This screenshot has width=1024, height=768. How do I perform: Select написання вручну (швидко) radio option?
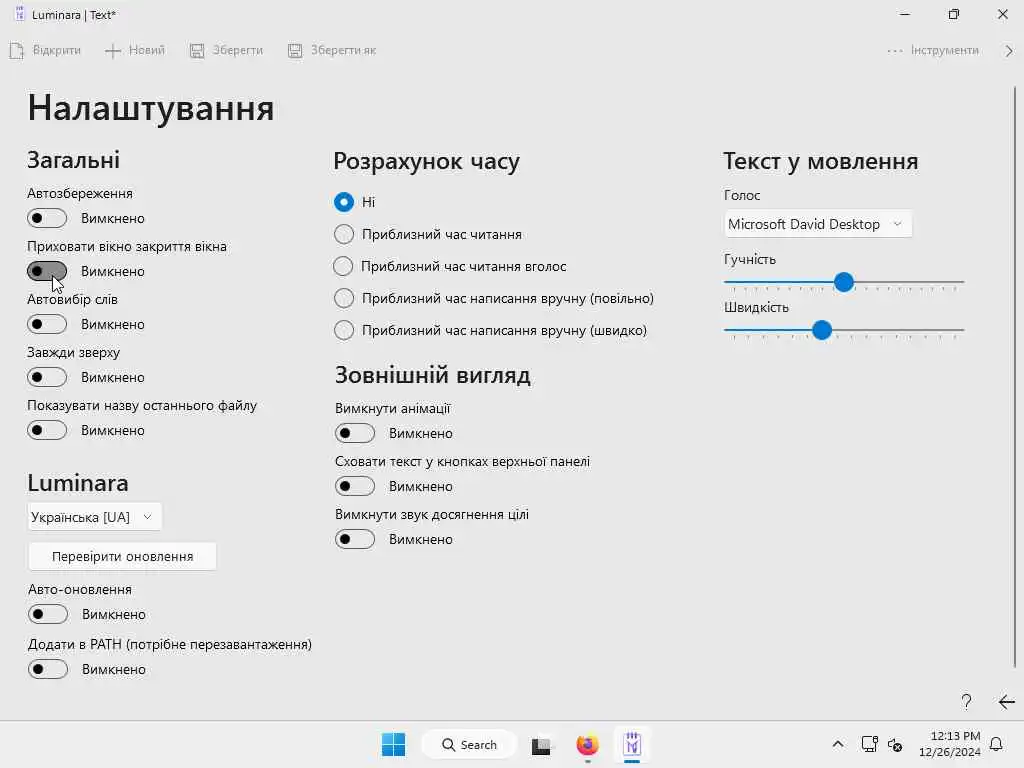pos(344,330)
